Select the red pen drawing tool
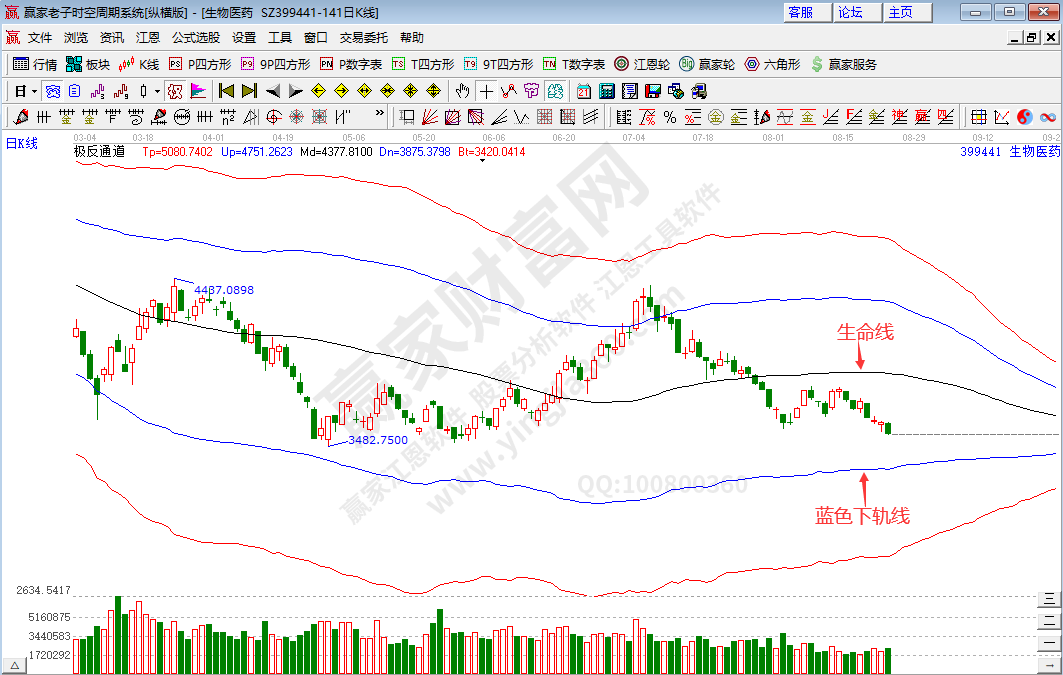This screenshot has height=675, width=1063. (22, 117)
